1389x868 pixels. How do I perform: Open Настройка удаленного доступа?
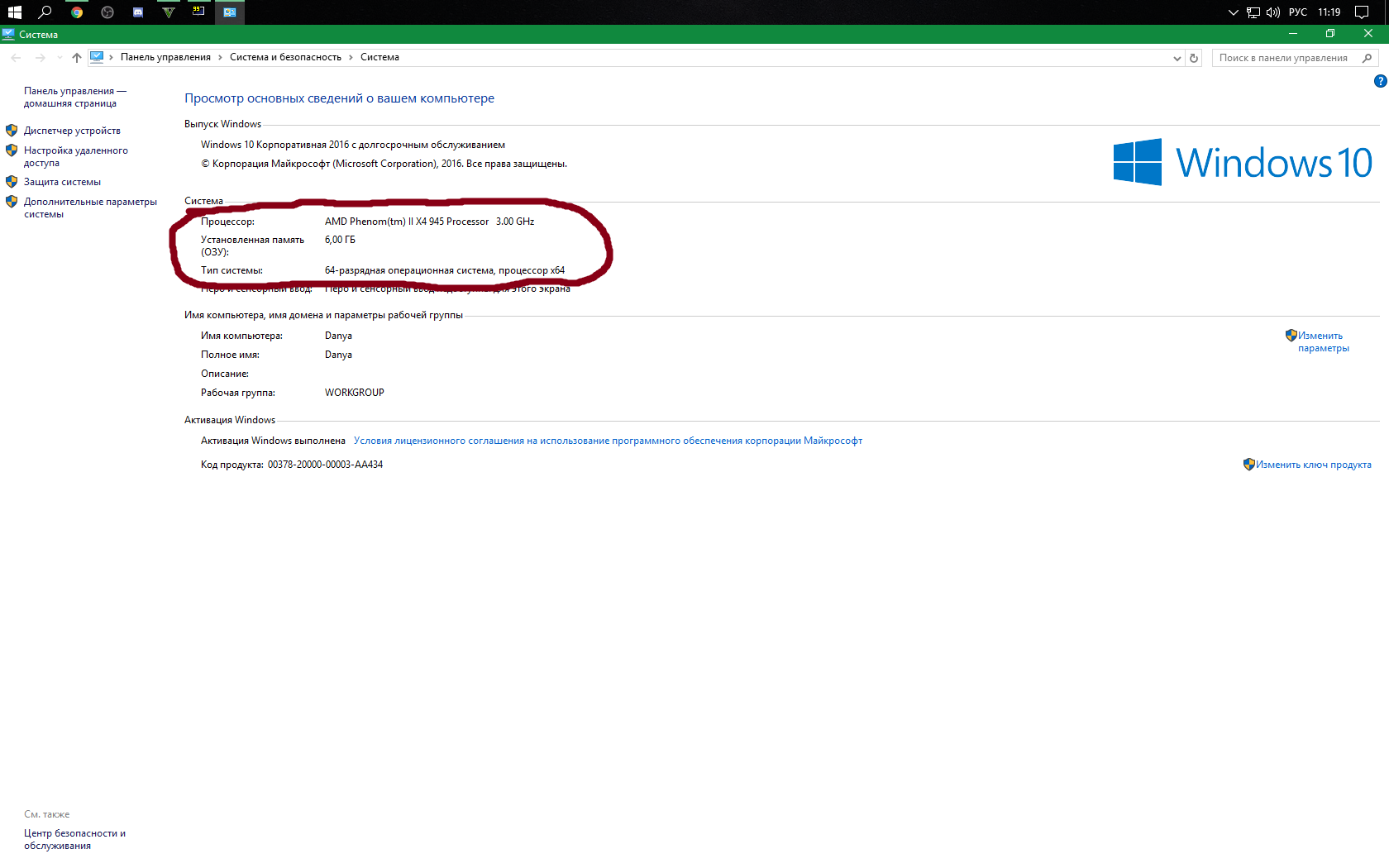75,156
